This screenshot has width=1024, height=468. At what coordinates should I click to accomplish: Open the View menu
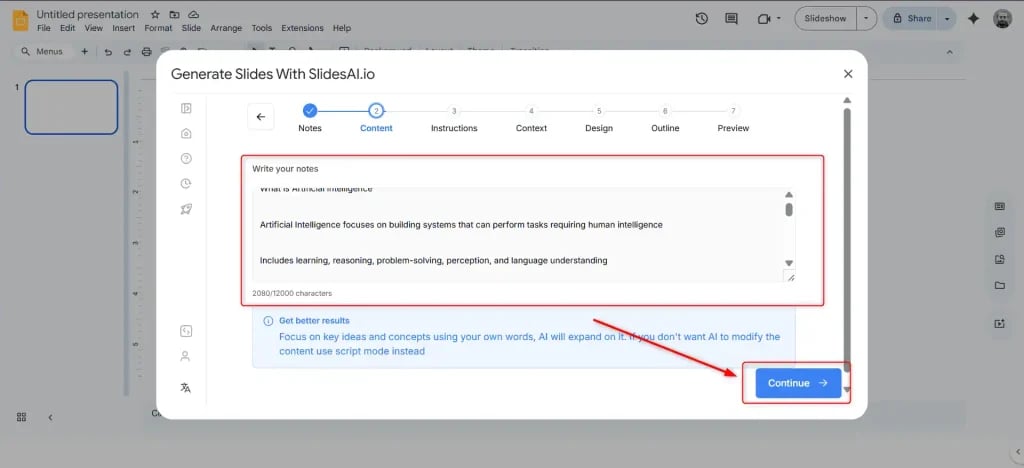pyautogui.click(x=94, y=28)
